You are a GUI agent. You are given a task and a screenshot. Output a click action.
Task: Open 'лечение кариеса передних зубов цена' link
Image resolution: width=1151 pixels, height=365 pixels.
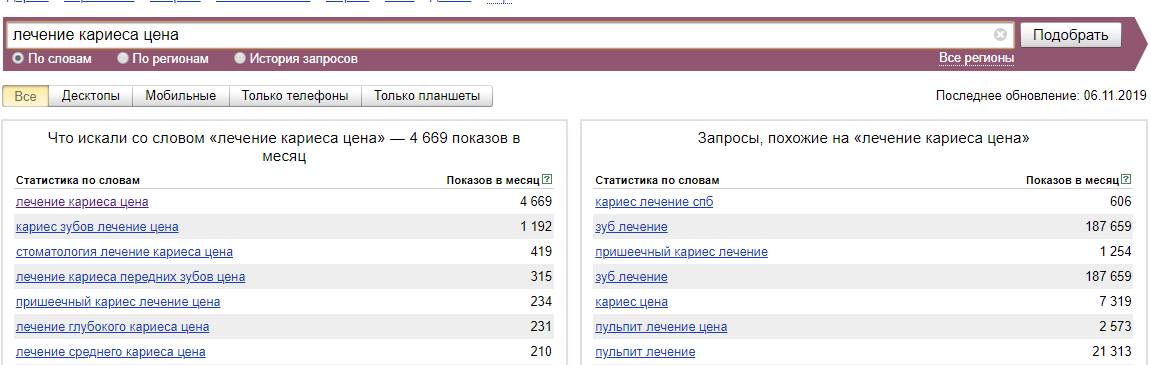pyautogui.click(x=131, y=277)
